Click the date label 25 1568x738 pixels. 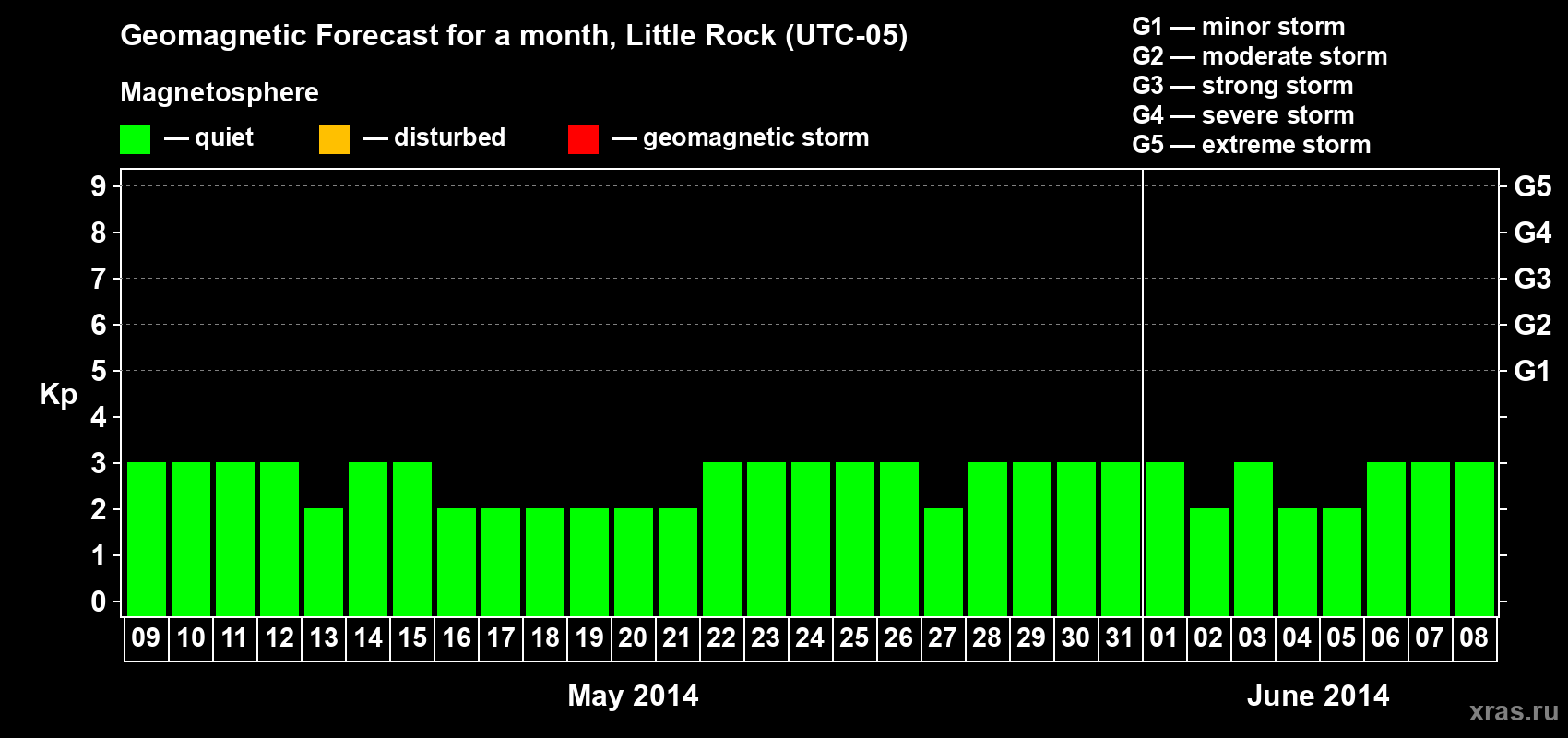(x=854, y=638)
